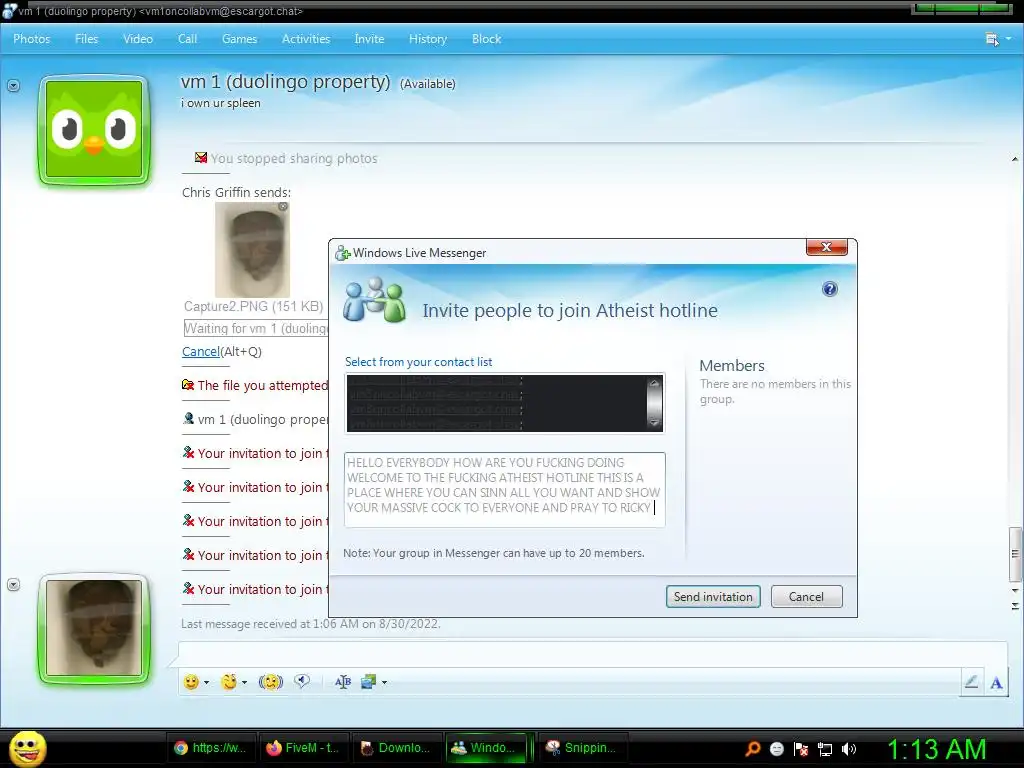Open the Games menu item
The height and width of the screenshot is (768, 1024).
pyautogui.click(x=239, y=39)
